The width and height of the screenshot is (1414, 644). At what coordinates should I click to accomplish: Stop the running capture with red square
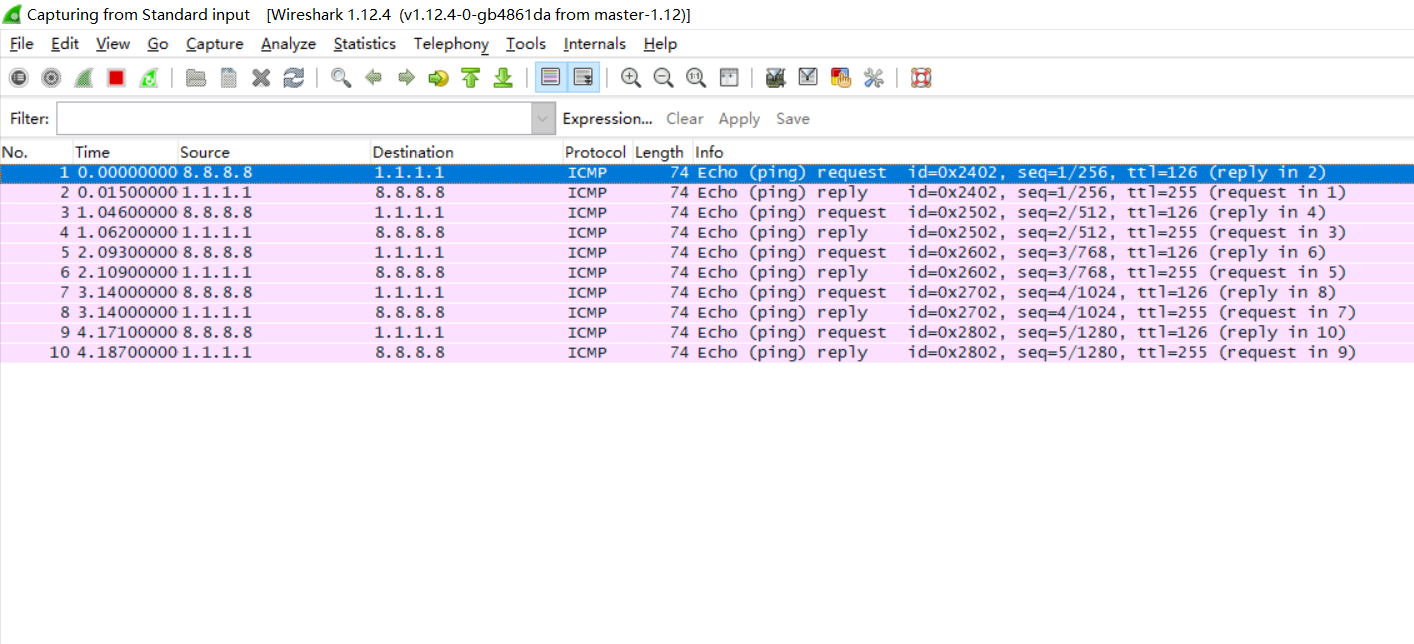pyautogui.click(x=116, y=78)
